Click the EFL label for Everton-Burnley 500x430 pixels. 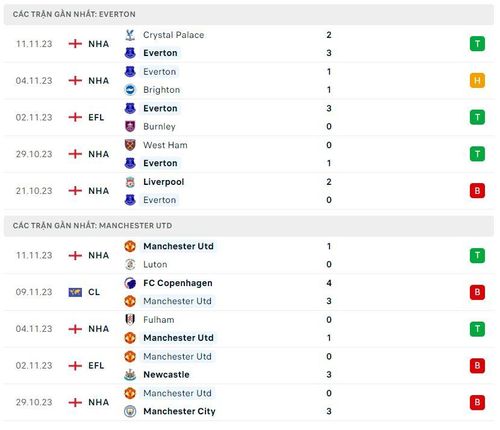(96, 117)
